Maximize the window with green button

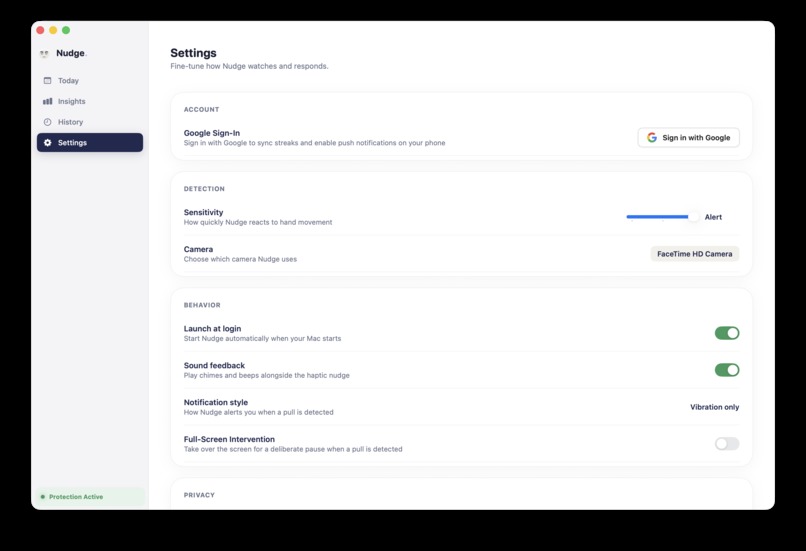tap(66, 30)
